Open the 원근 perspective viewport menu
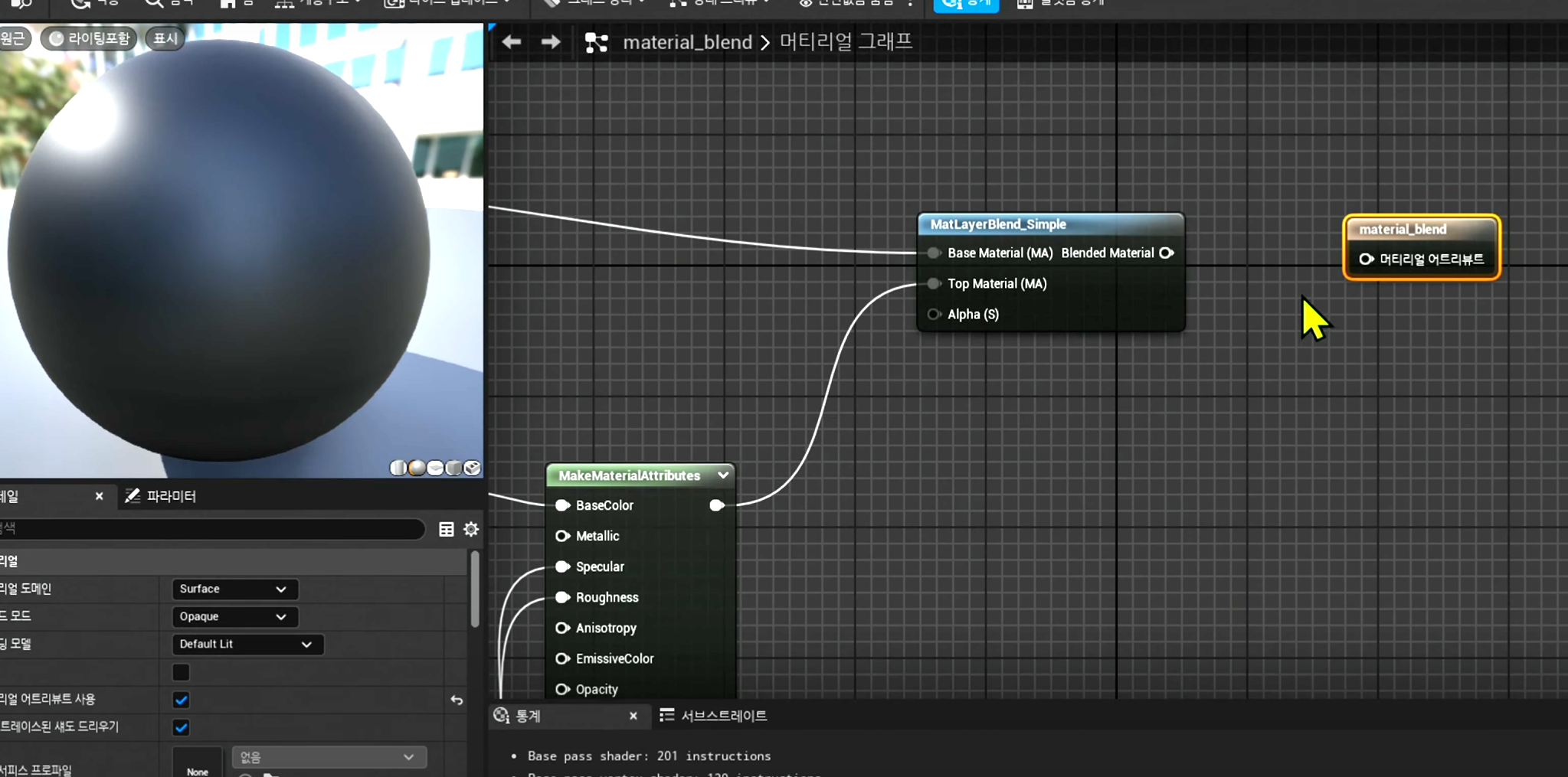 (14, 38)
